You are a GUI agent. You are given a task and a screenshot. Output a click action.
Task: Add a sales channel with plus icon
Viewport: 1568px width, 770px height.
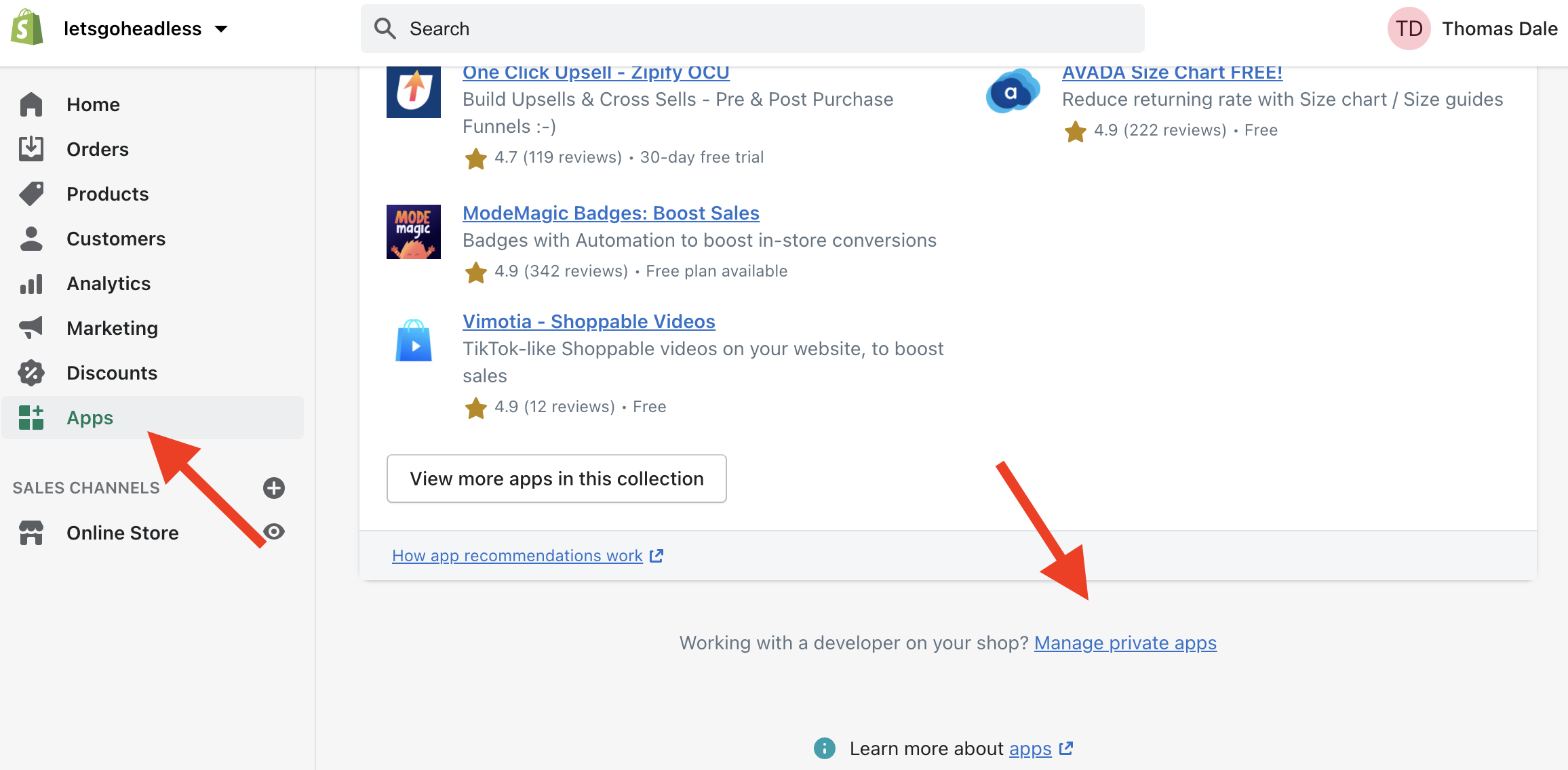point(274,488)
